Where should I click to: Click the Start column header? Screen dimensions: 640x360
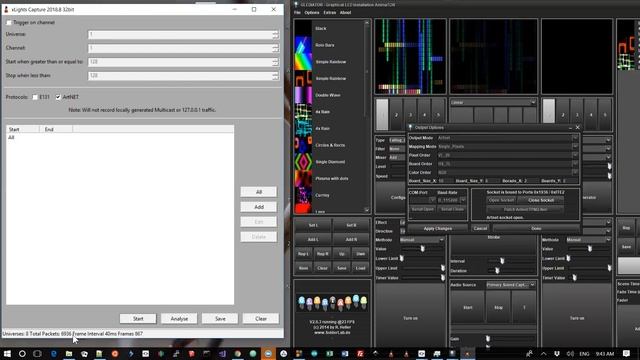(23, 129)
